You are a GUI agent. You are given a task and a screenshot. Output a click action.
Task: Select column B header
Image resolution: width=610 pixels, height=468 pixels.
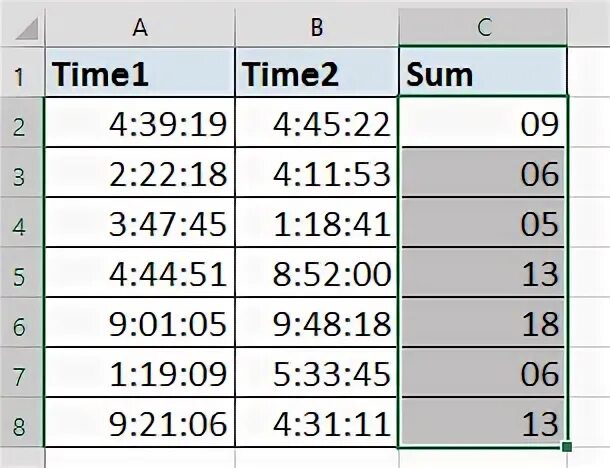(316, 28)
